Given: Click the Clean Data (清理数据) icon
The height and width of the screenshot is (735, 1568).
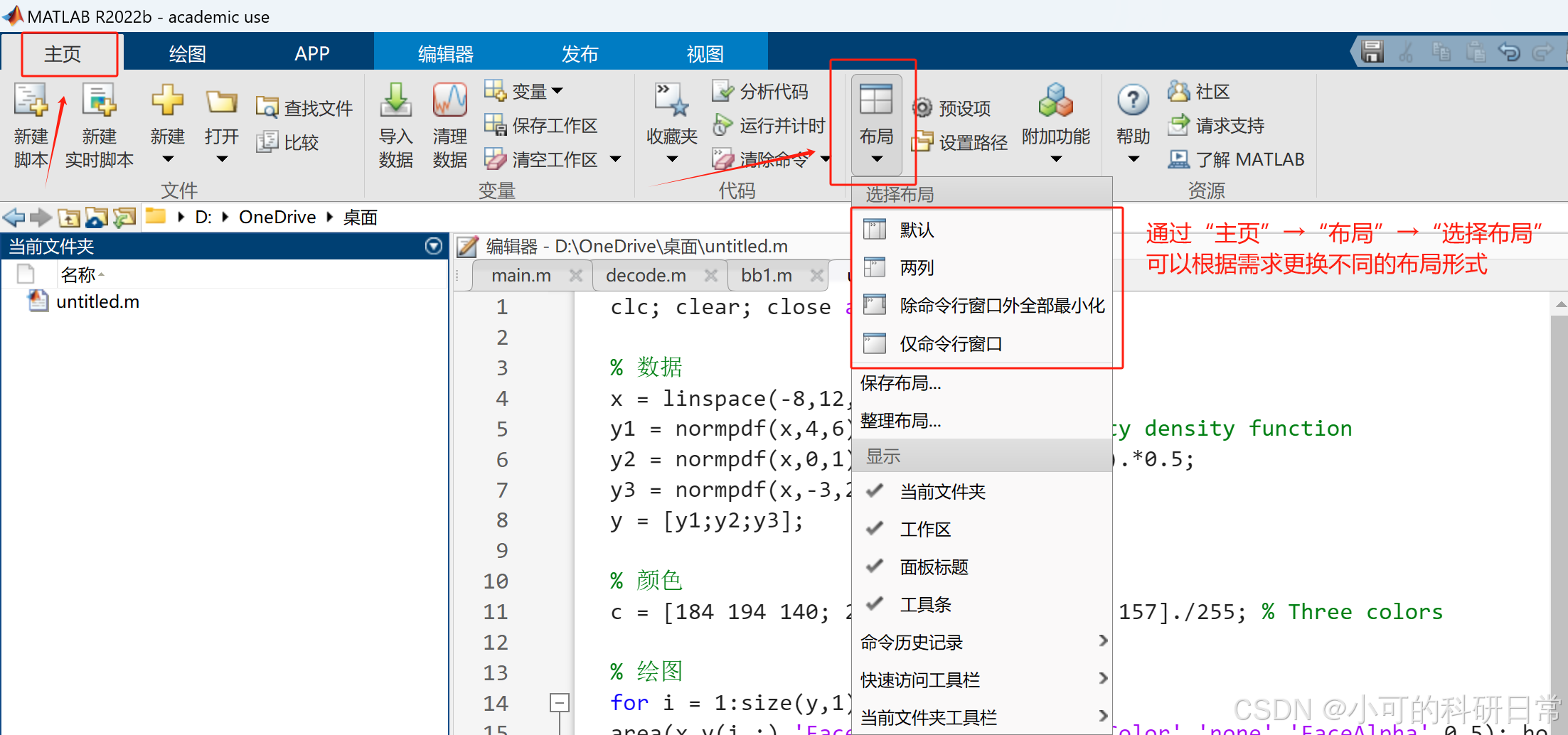Looking at the screenshot, I should click(x=449, y=100).
